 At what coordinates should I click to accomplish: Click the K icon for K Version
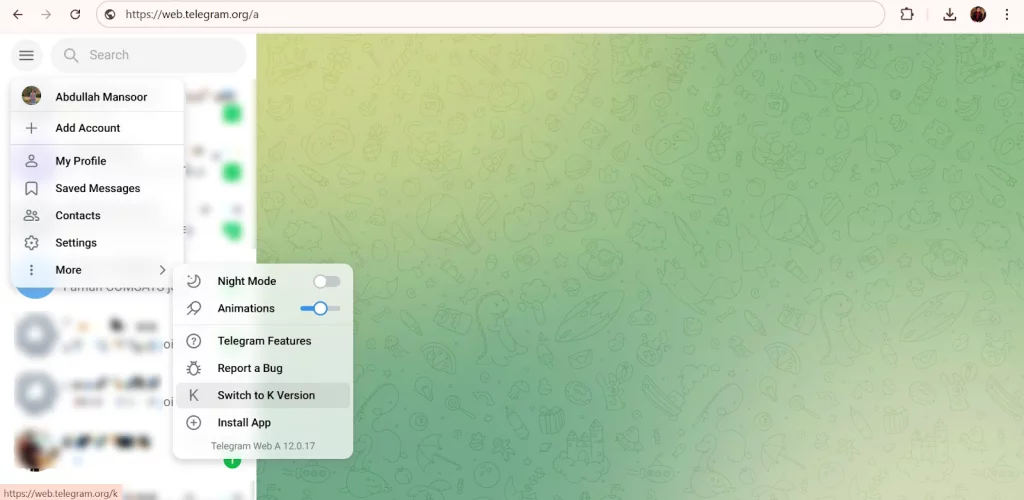[193, 396]
